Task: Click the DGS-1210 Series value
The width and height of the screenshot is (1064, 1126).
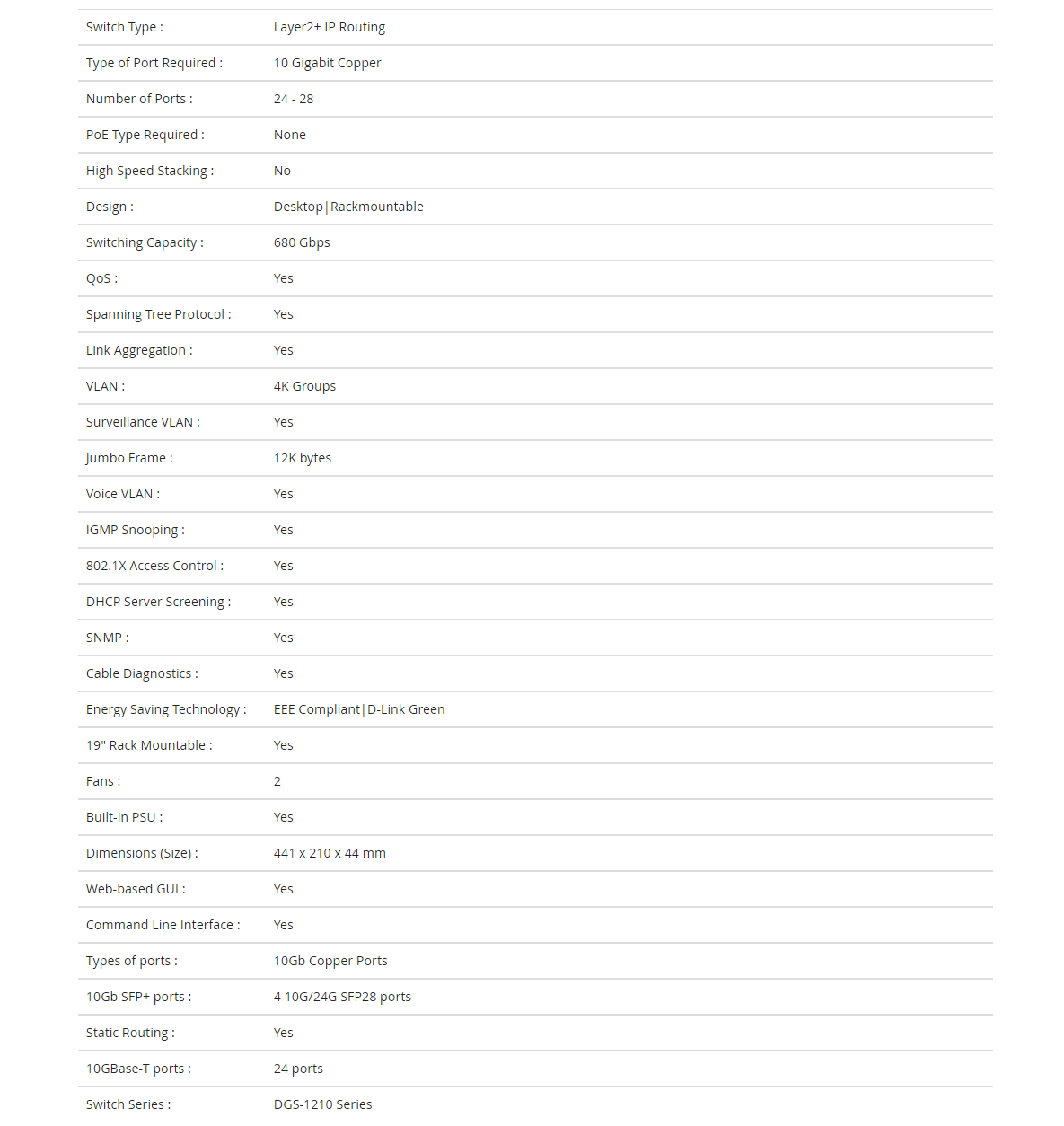Action: click(x=322, y=1104)
